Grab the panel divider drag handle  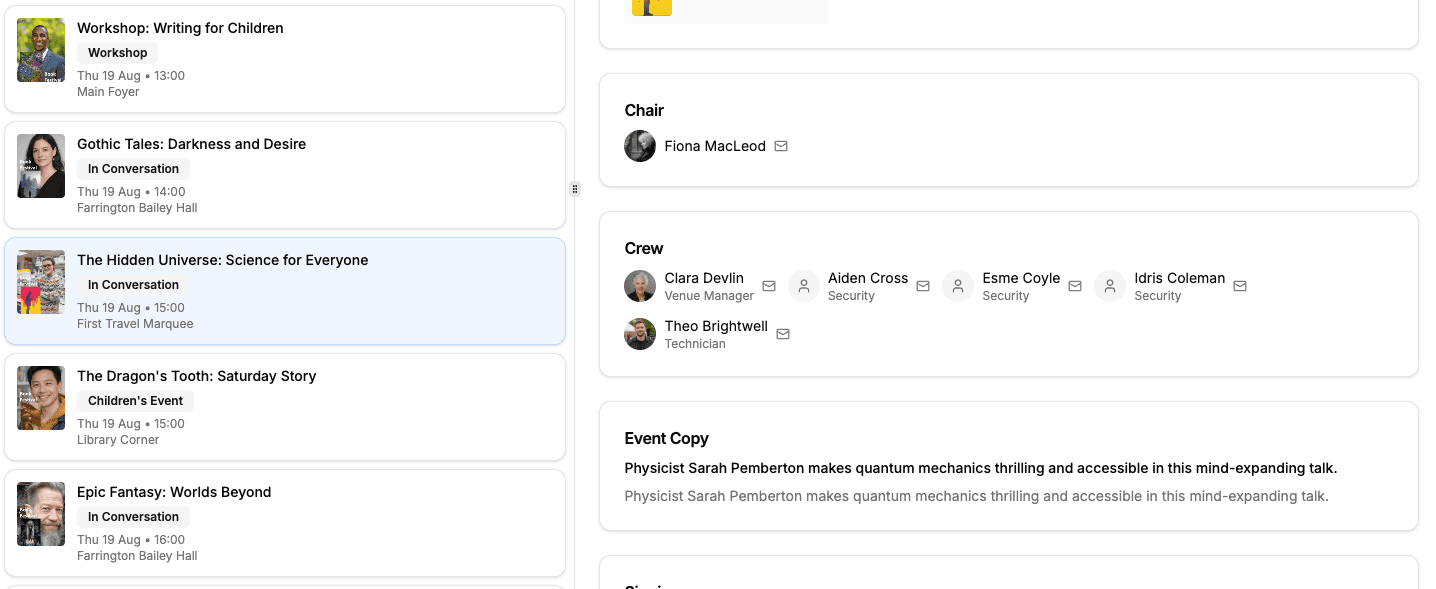(x=574, y=189)
